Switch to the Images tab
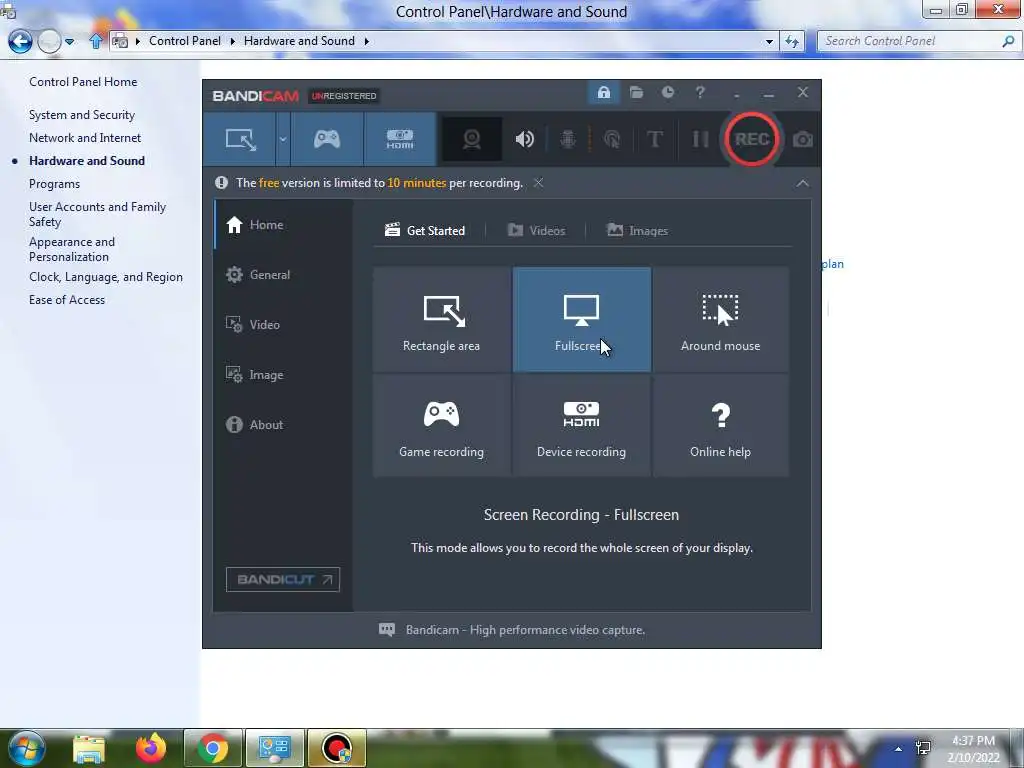Screen dimensions: 1024x768 (x=637, y=231)
